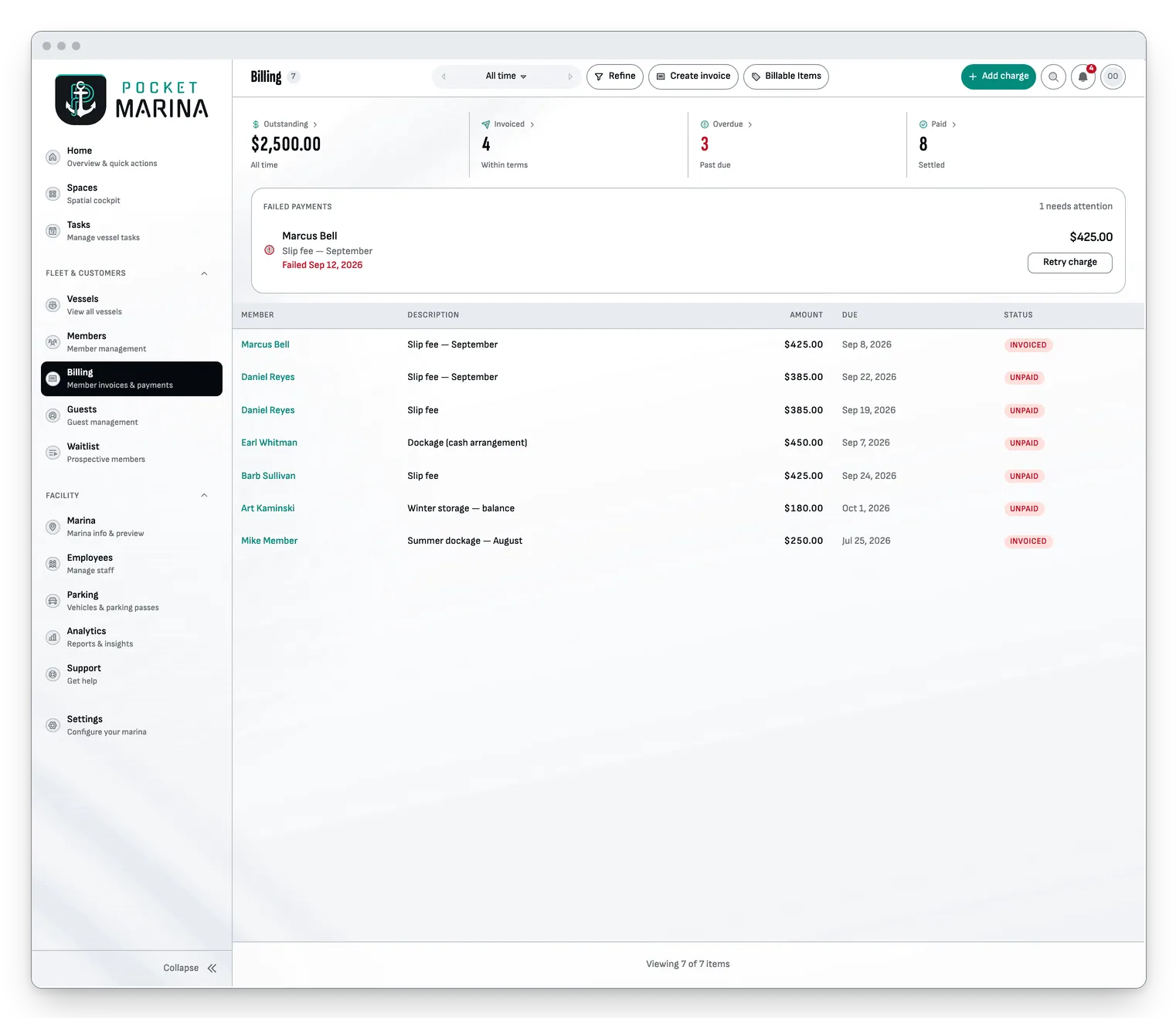Viewport: 1176px width, 1018px height.
Task: Click the Pocket Marina anchor logo
Action: click(80, 100)
